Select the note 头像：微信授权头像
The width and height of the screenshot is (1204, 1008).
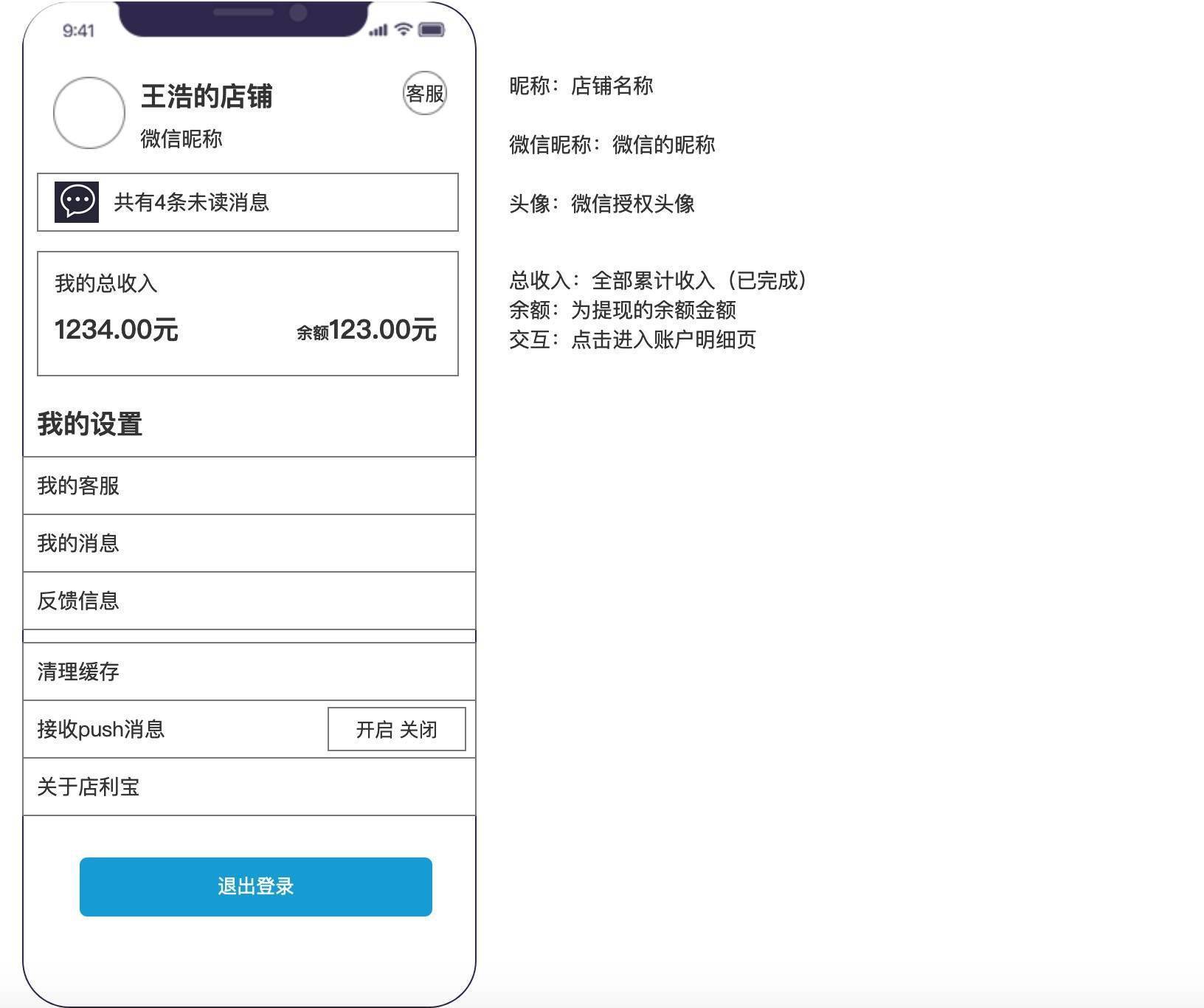[602, 204]
